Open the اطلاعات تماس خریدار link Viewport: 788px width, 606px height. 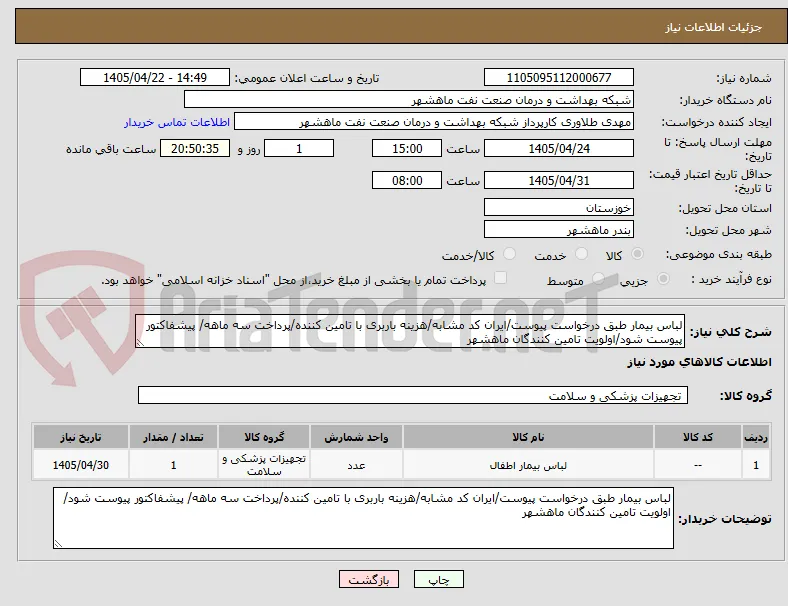(x=177, y=122)
